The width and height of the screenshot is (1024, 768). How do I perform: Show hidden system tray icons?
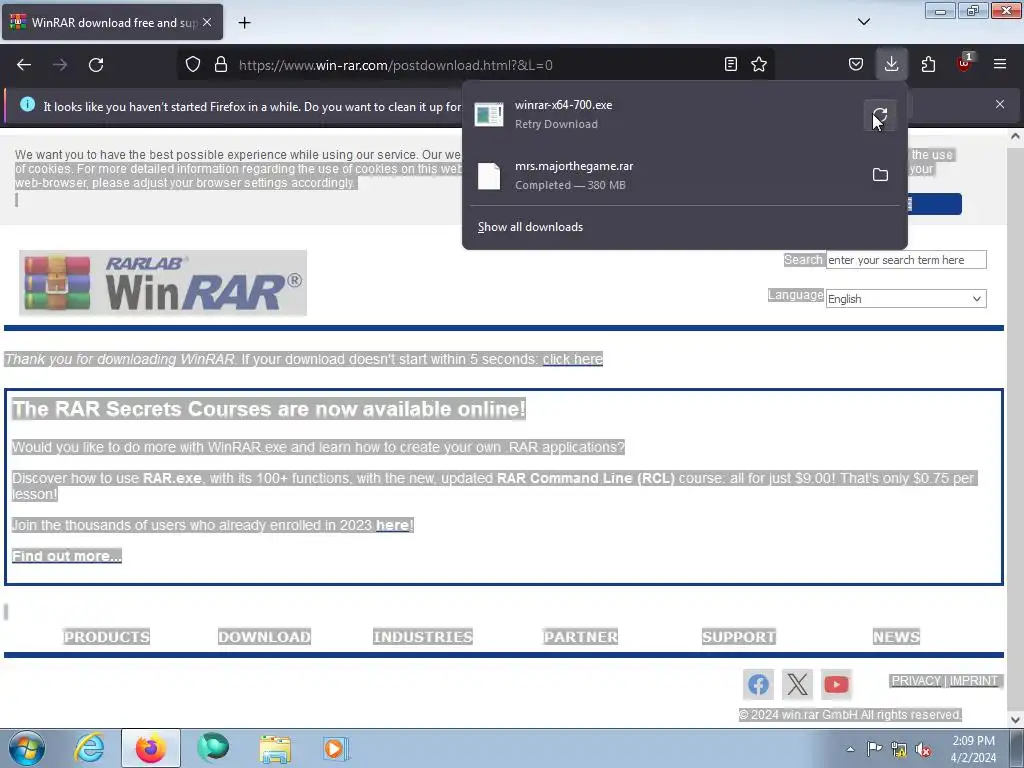click(850, 749)
